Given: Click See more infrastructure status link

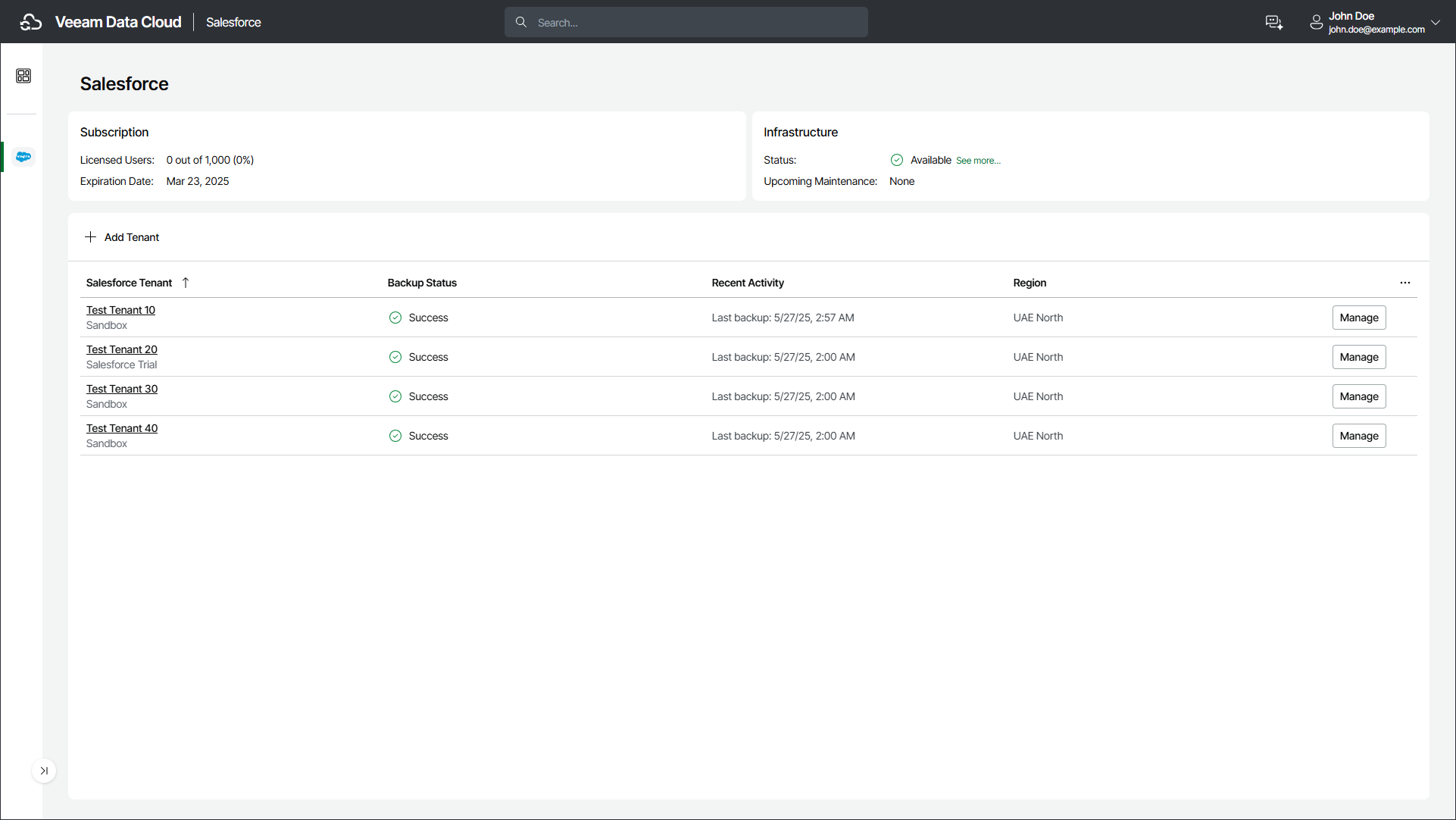Looking at the screenshot, I should click(978, 161).
